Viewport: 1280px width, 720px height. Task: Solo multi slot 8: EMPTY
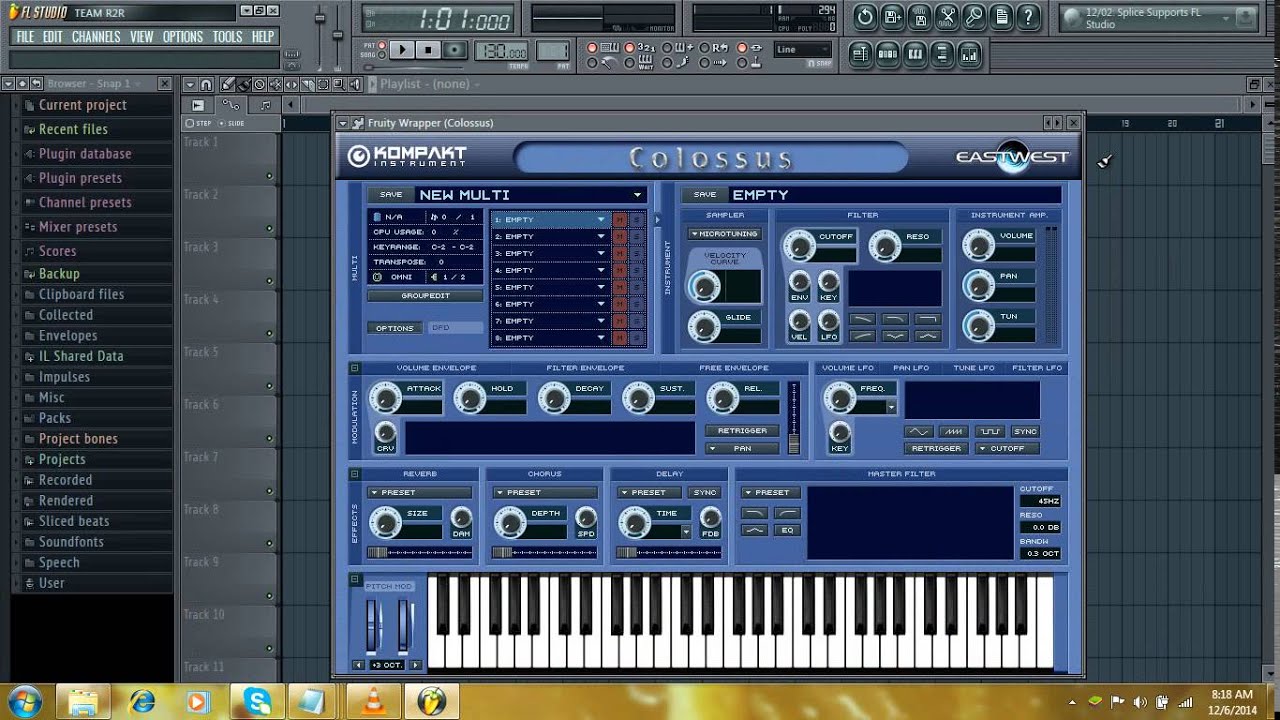point(636,338)
